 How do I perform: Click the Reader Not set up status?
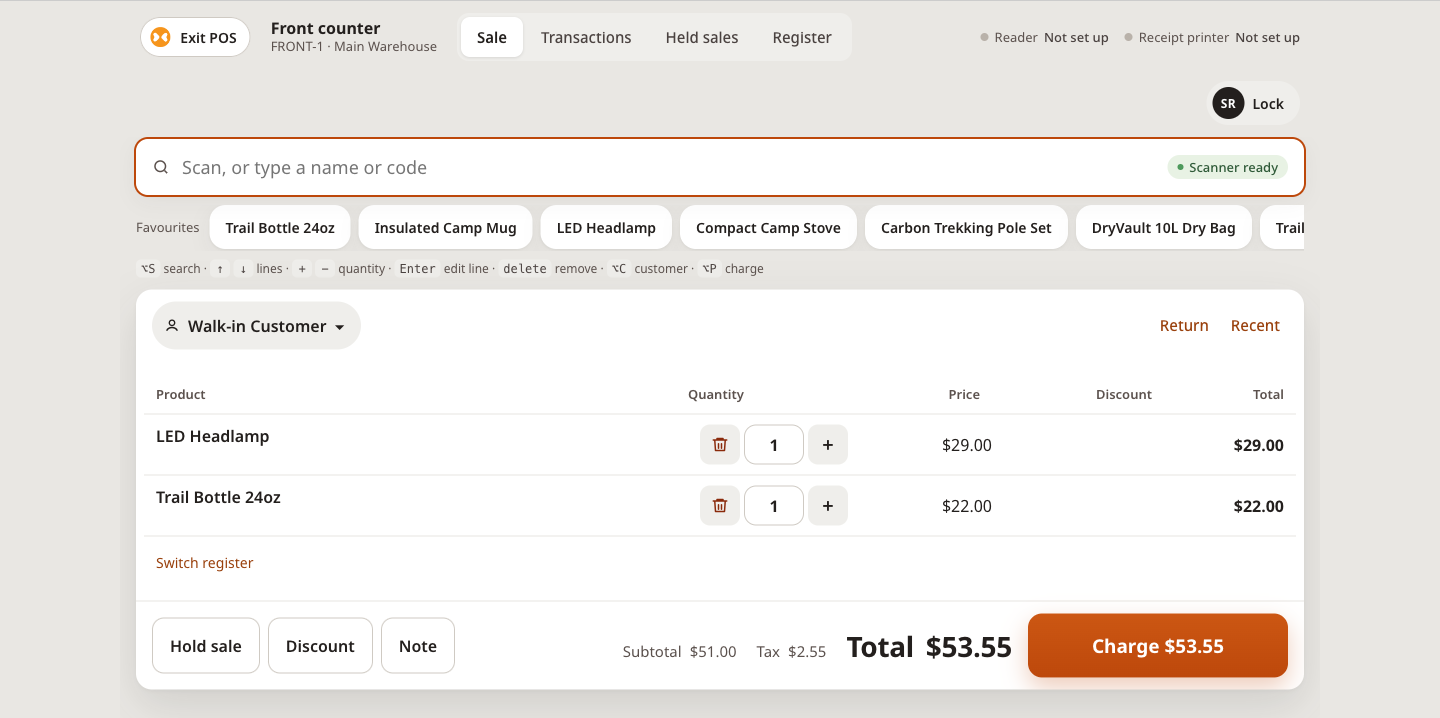[x=1044, y=38]
